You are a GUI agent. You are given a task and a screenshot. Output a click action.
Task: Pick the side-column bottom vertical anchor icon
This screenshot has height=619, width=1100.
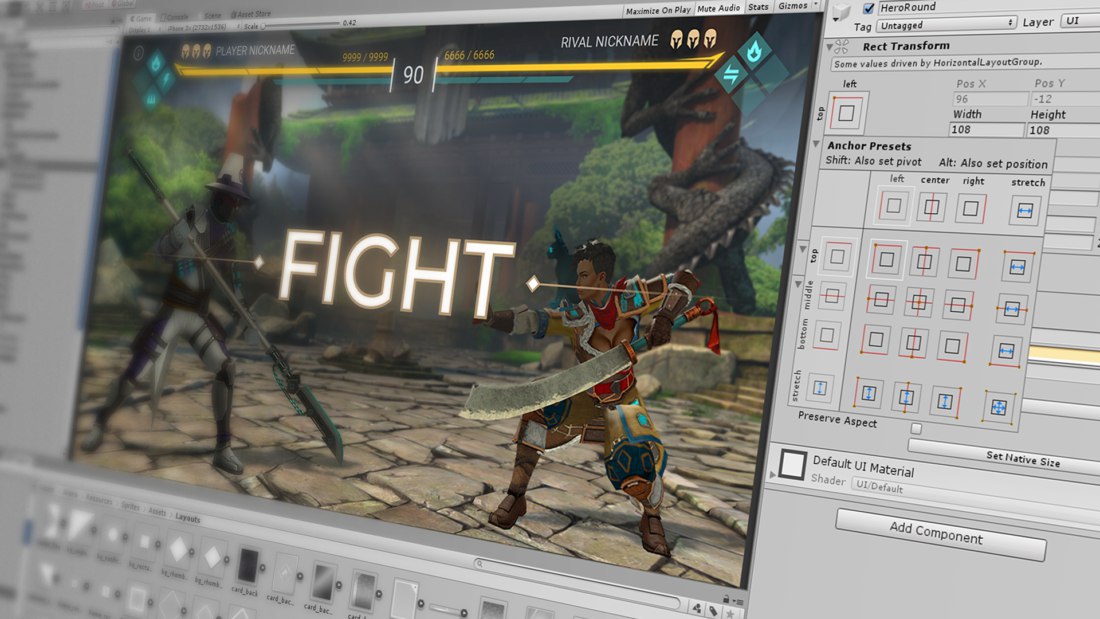826,335
